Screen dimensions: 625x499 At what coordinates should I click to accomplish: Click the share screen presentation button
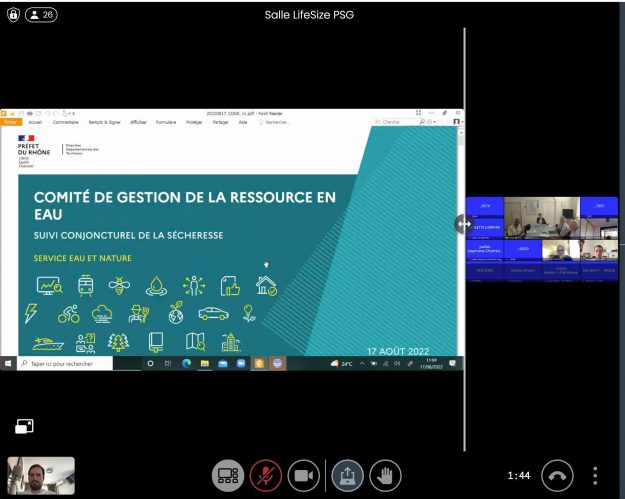(x=348, y=475)
